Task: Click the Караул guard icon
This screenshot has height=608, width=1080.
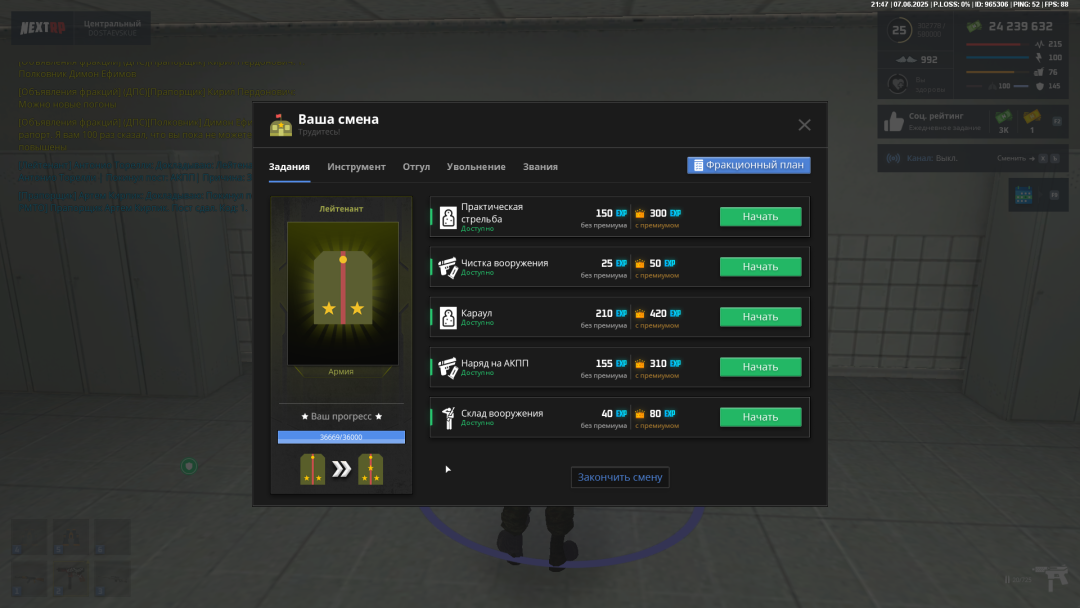Action: 448,318
